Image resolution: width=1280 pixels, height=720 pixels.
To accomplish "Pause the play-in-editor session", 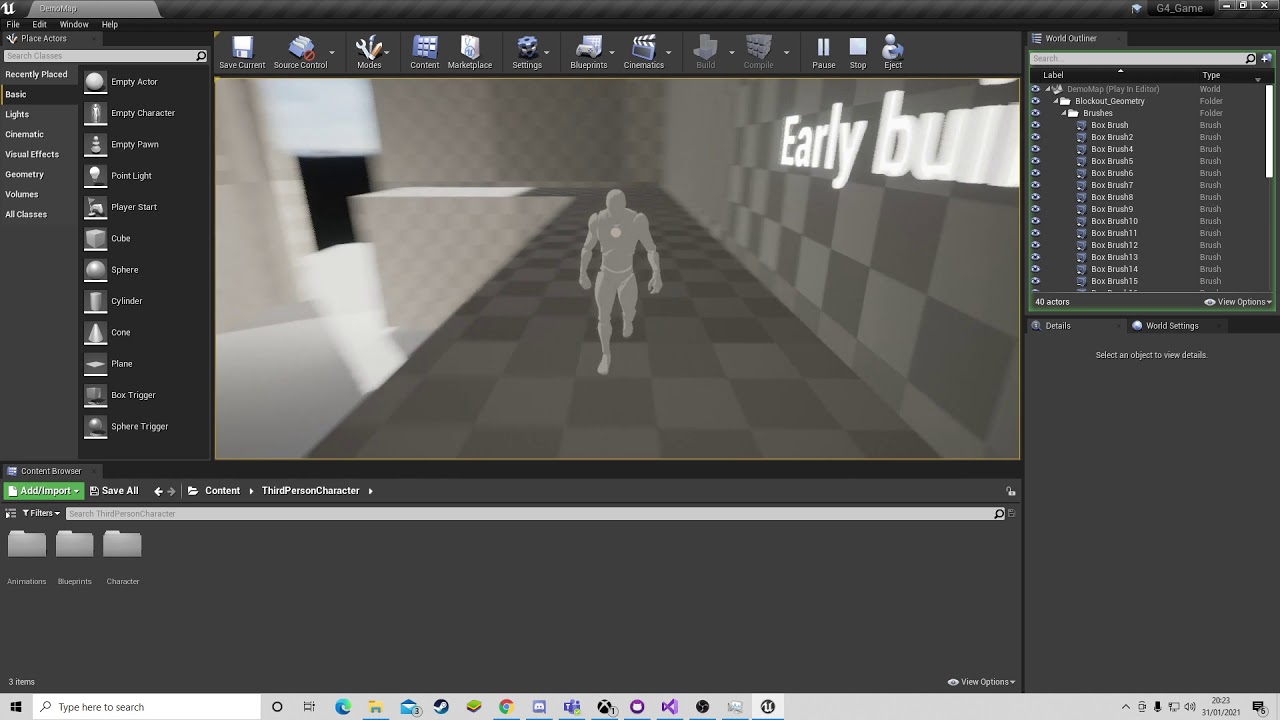I will [823, 52].
